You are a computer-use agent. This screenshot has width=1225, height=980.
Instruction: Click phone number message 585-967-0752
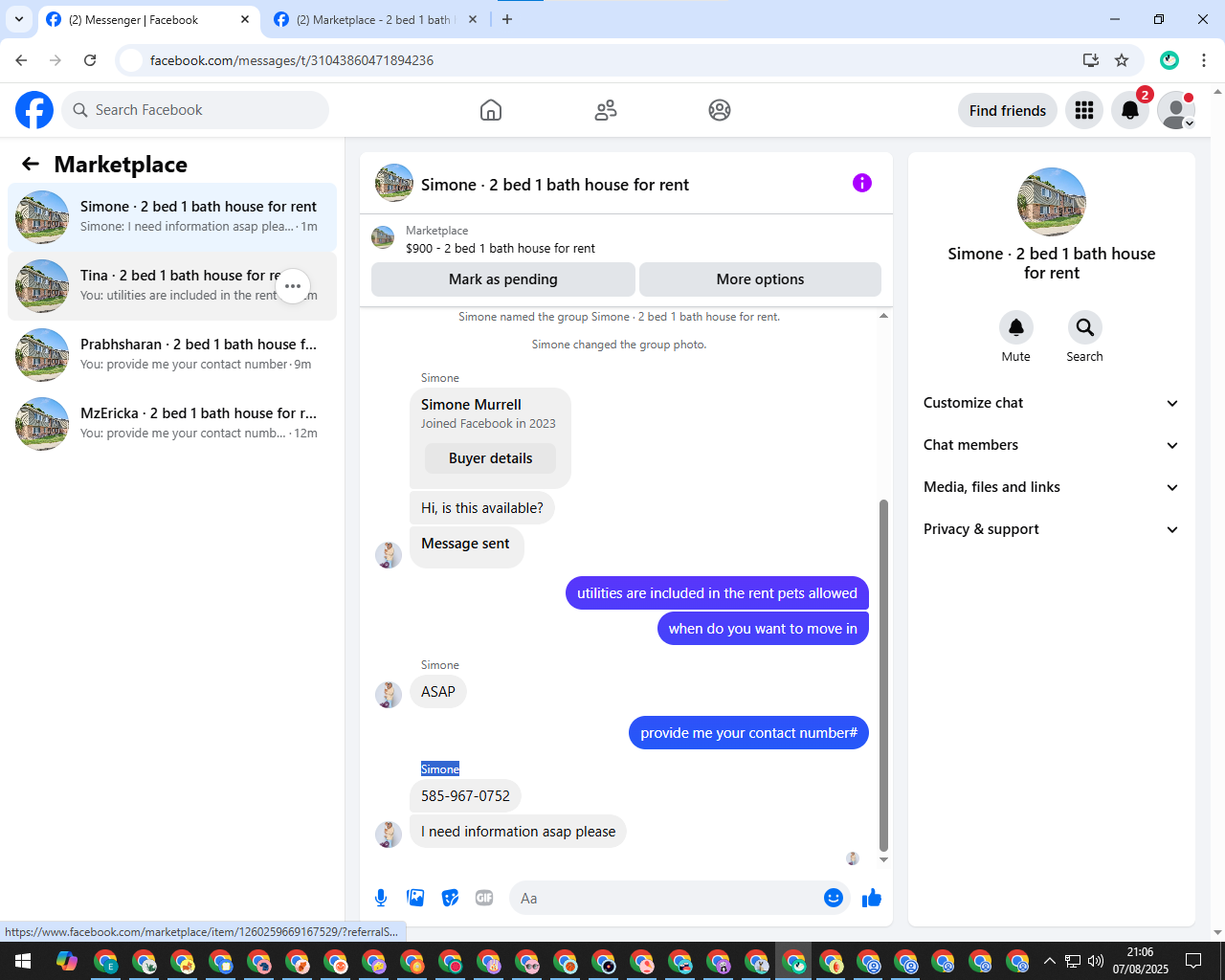466,796
